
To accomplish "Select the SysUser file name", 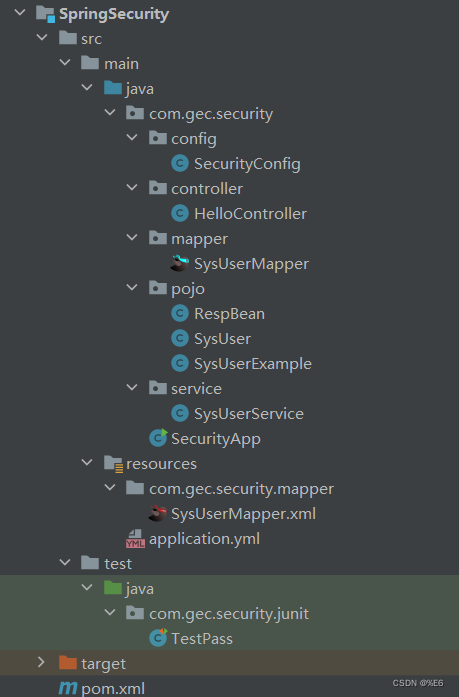I will (223, 339).
